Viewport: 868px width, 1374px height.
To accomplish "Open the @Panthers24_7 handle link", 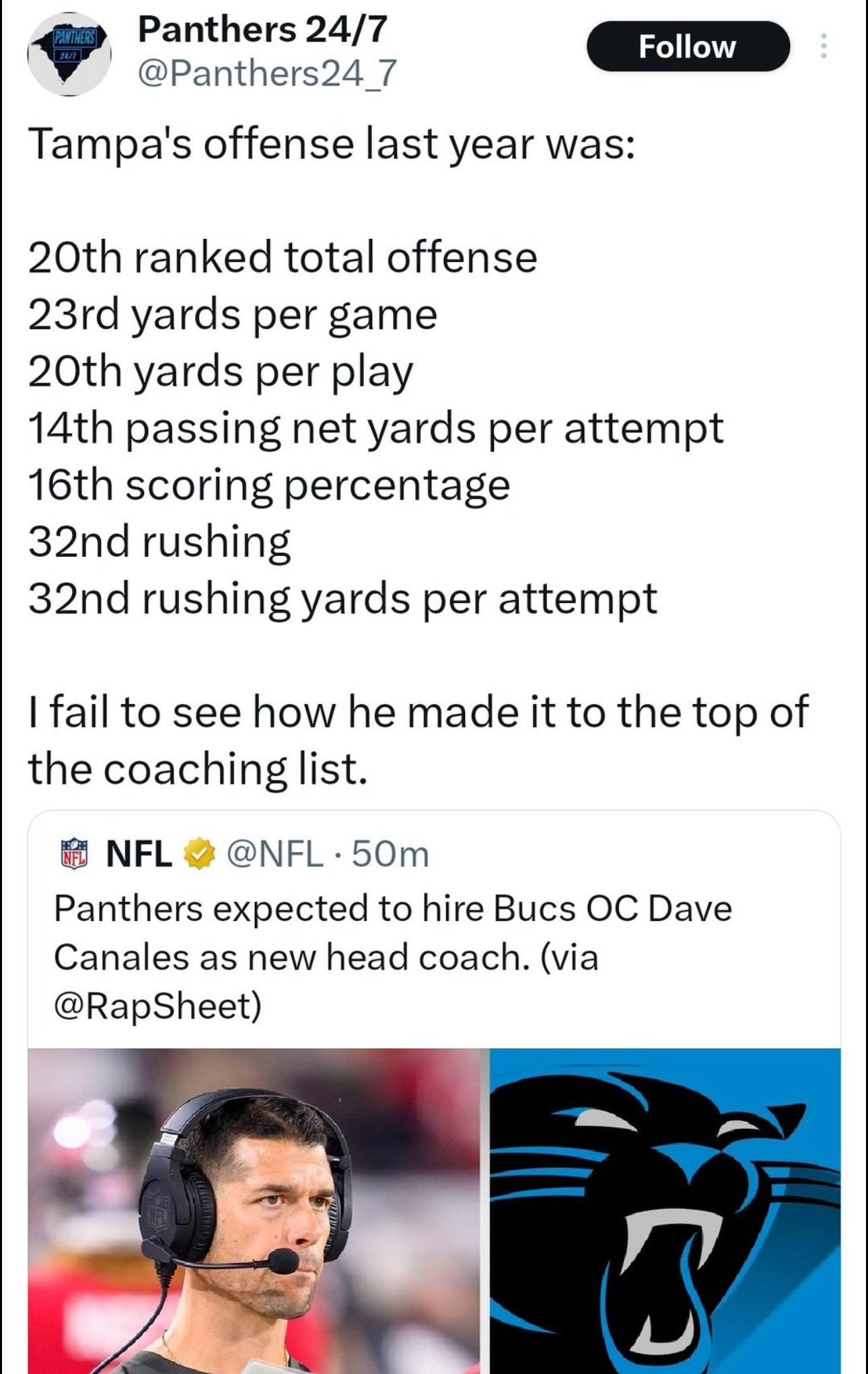I will click(267, 73).
